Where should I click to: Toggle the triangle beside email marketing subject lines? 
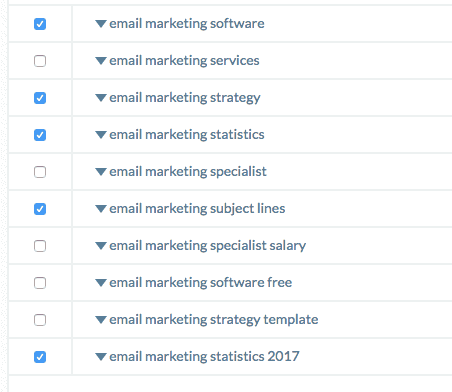coord(101,209)
